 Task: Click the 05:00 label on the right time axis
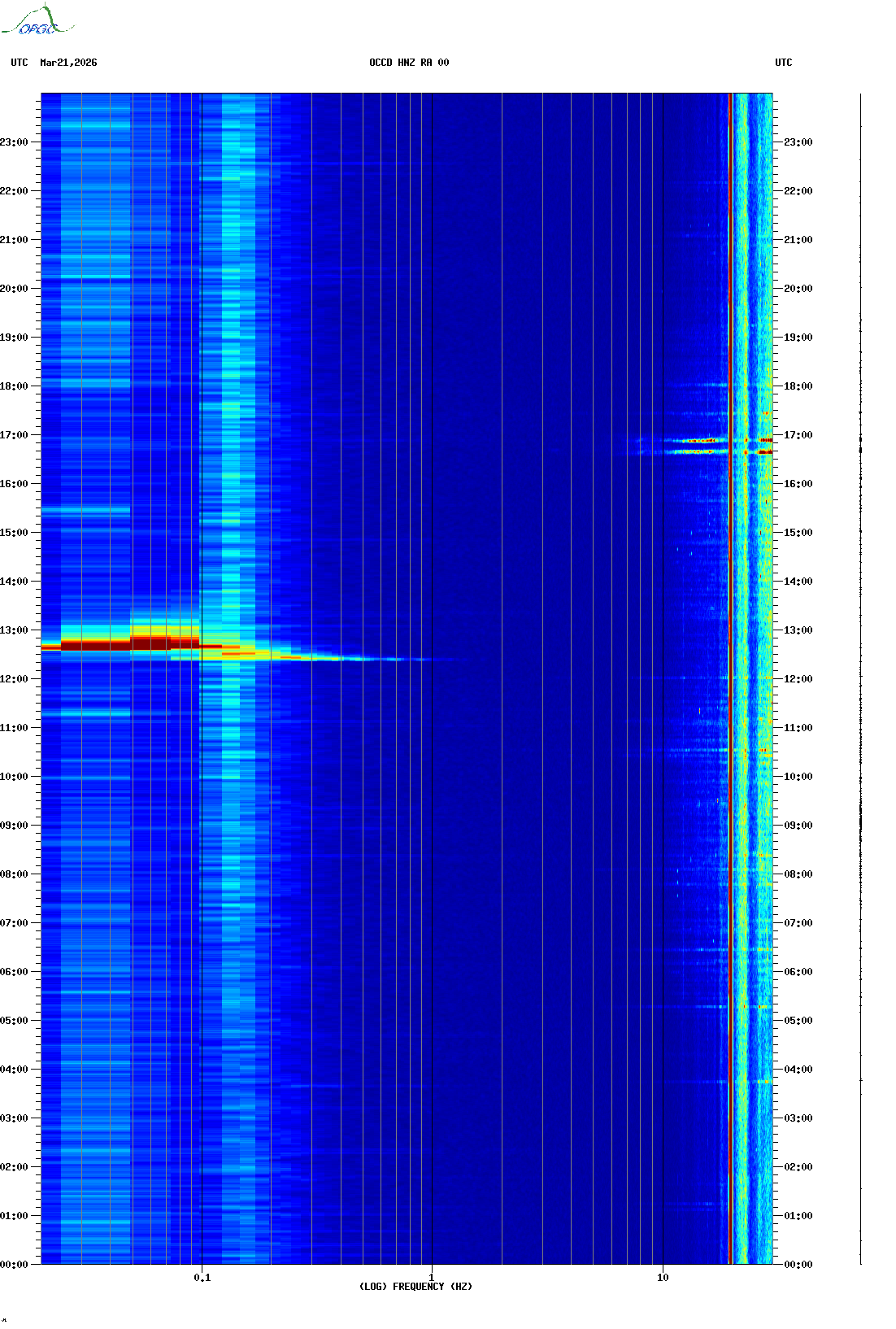[x=798, y=1021]
